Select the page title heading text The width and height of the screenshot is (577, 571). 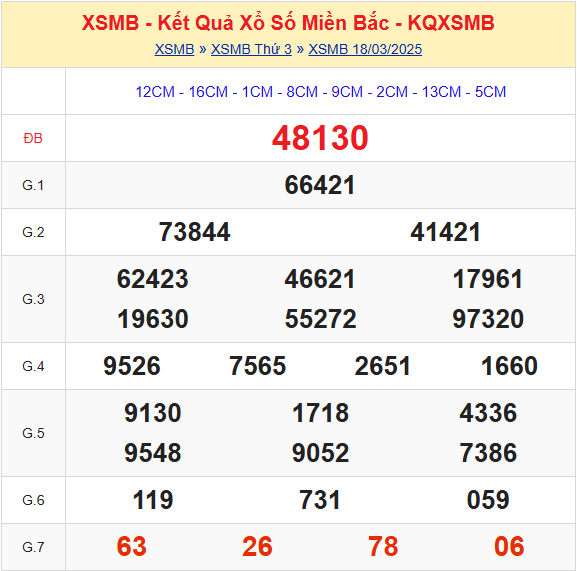coord(288,23)
